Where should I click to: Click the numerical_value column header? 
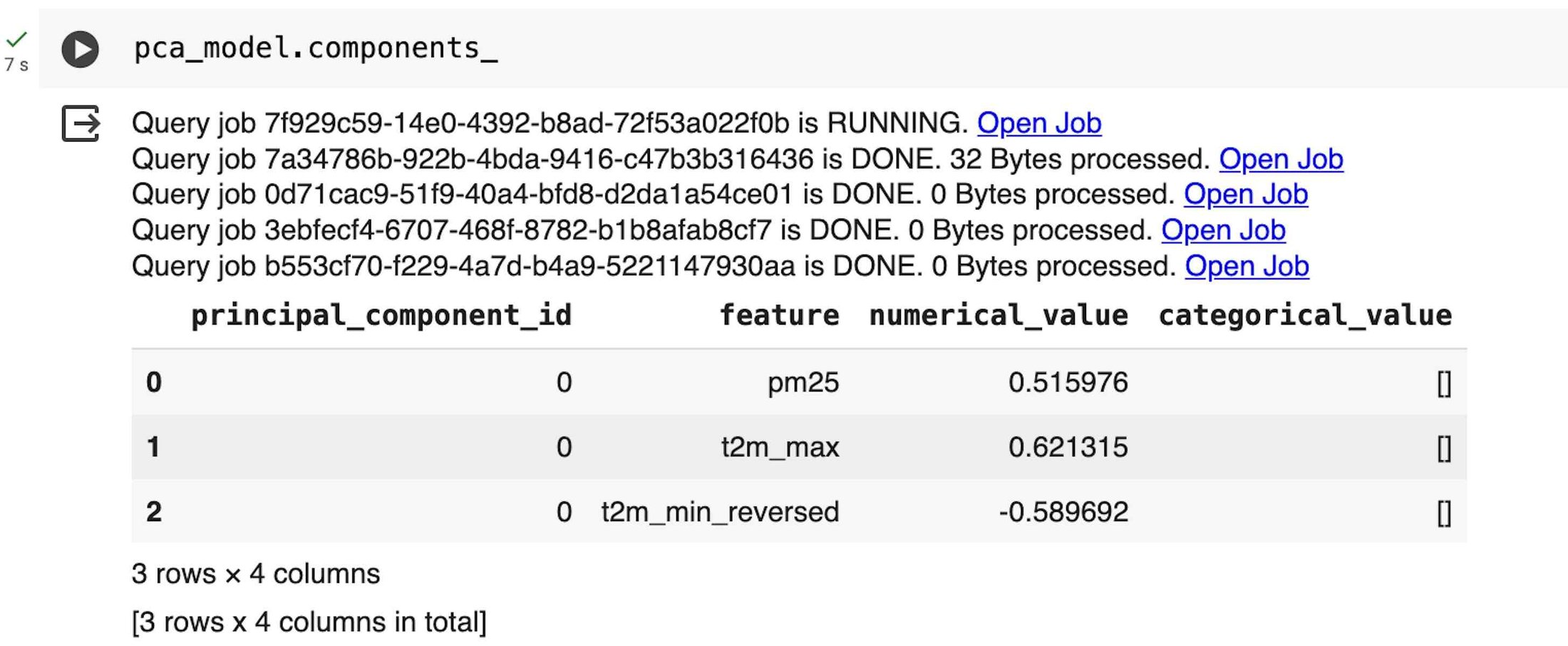tap(999, 315)
